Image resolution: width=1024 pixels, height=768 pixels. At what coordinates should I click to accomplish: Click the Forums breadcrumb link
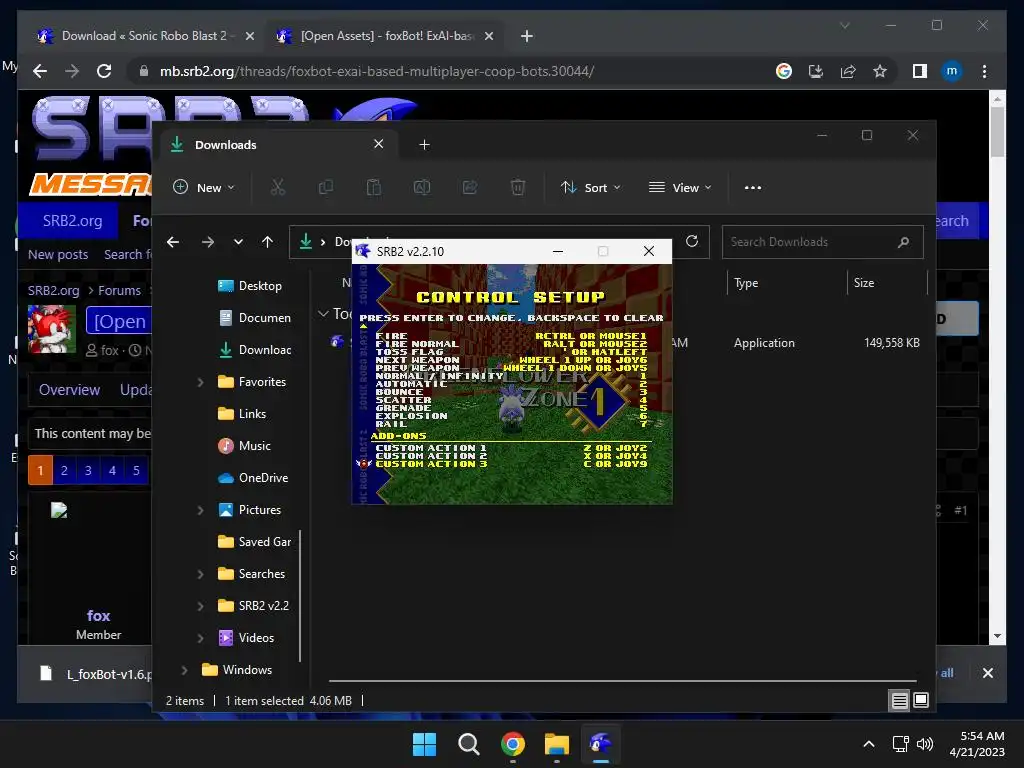pyautogui.click(x=120, y=291)
